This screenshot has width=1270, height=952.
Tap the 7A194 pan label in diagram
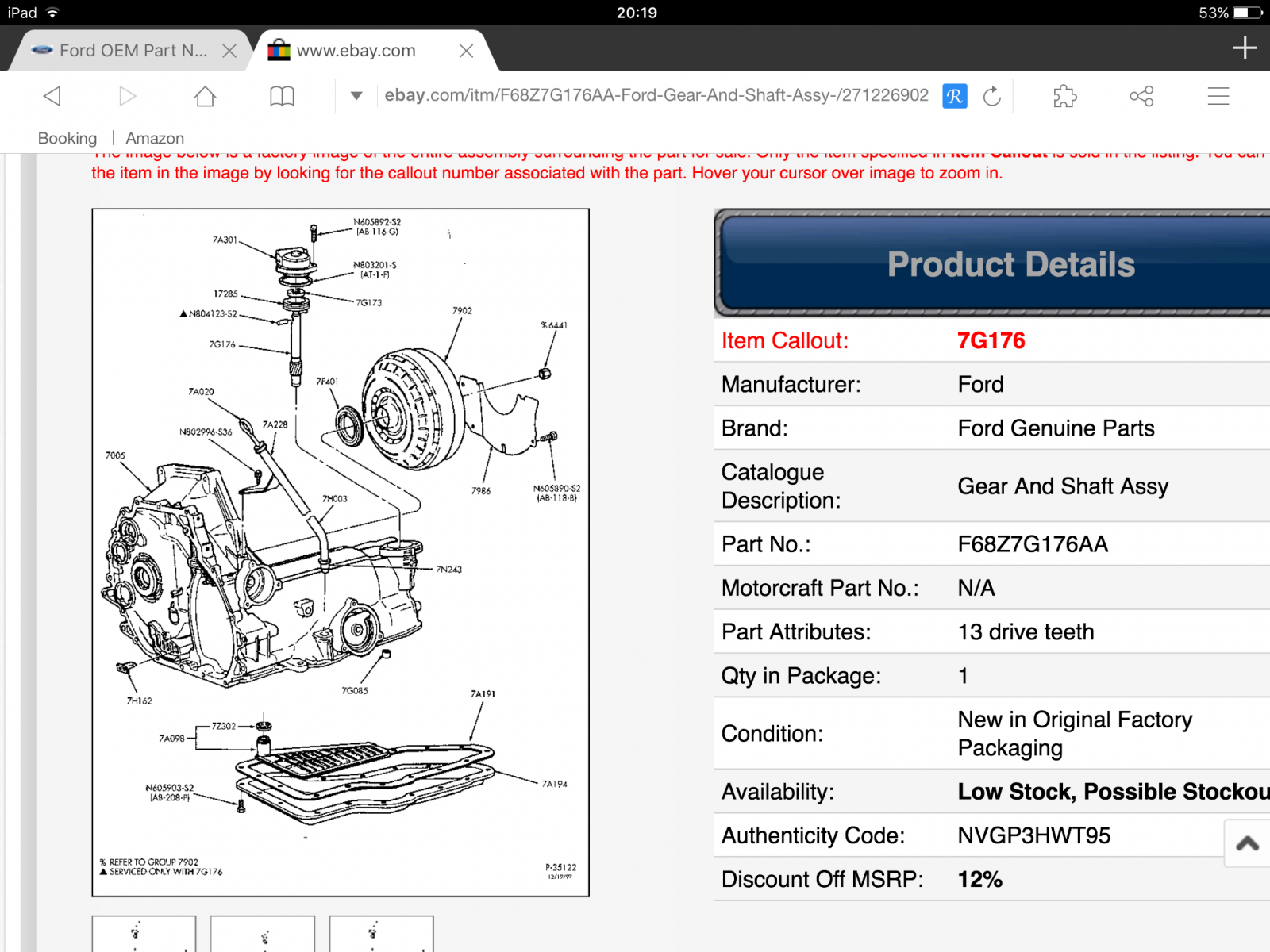[554, 784]
